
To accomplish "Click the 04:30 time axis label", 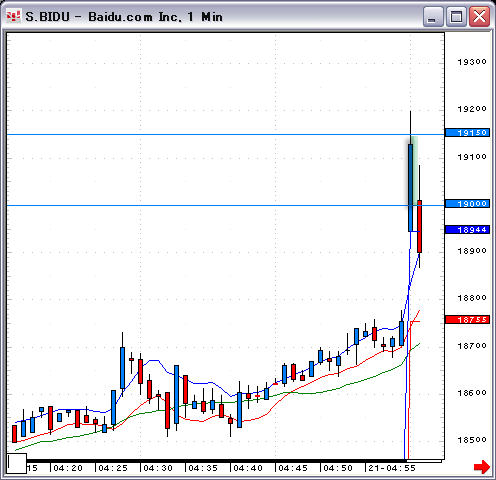I will tap(158, 468).
